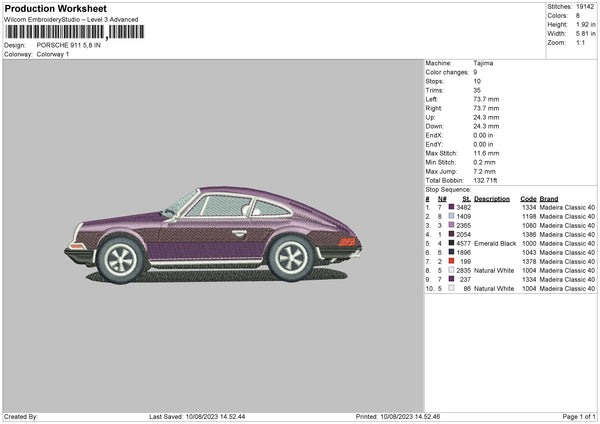Click the "Code" column header
The width and height of the screenshot is (600, 424).
click(528, 198)
